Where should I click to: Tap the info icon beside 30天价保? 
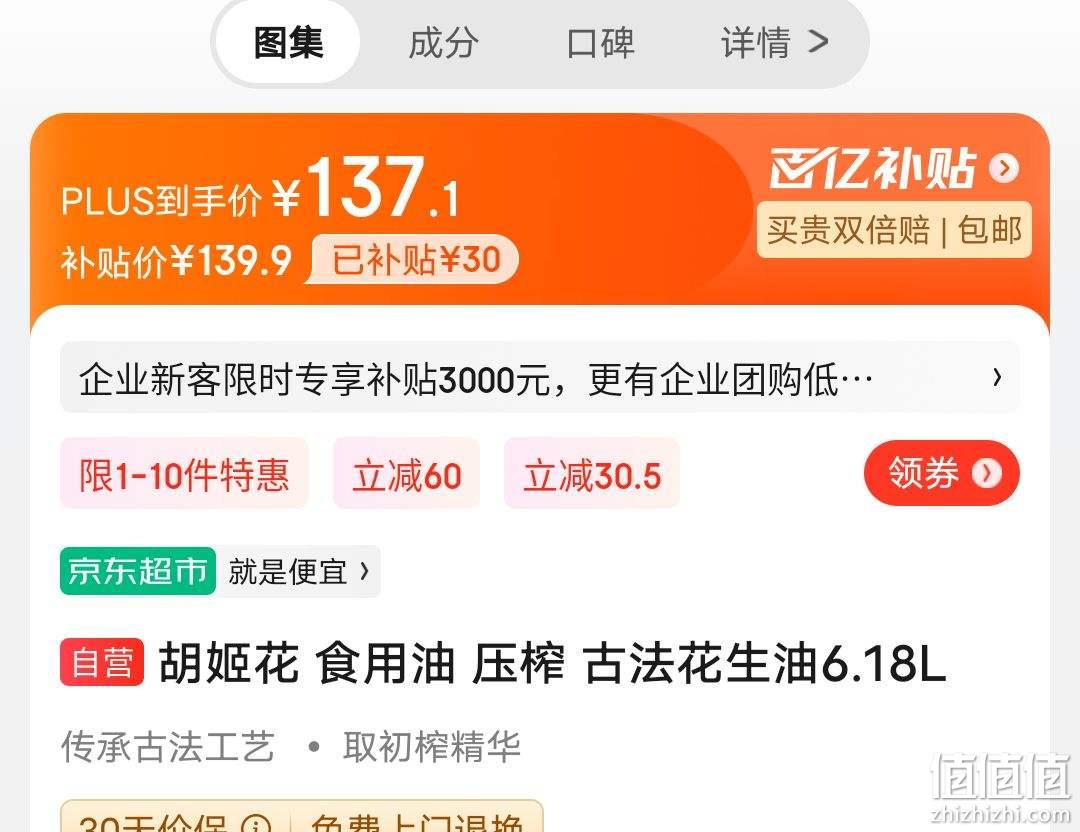pyautogui.click(x=256, y=824)
